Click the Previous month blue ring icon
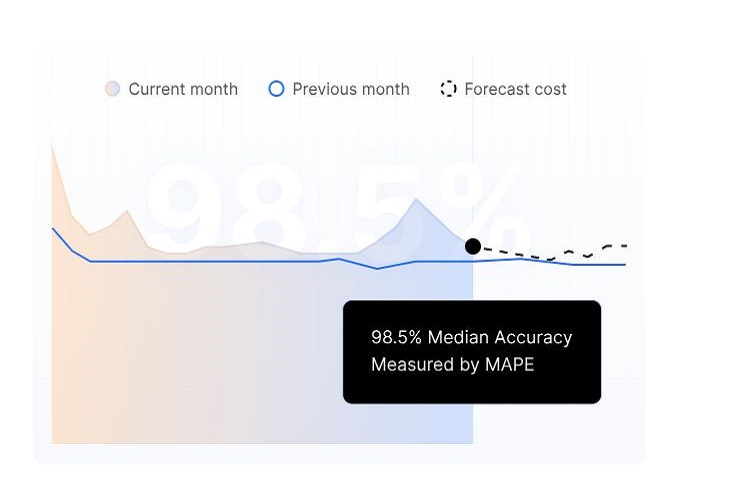The width and height of the screenshot is (731, 500). [x=277, y=89]
